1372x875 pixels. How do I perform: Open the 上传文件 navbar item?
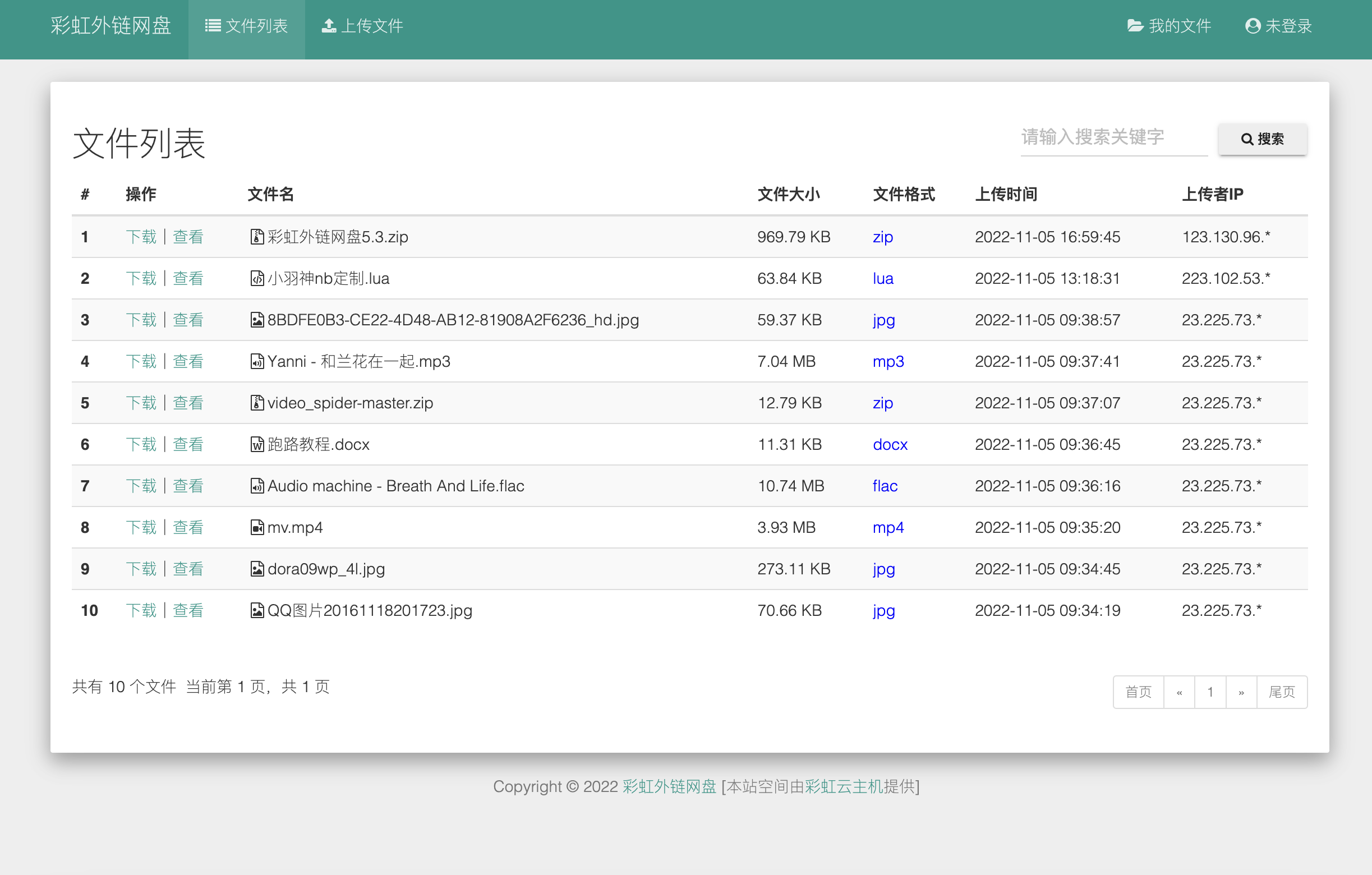362,26
